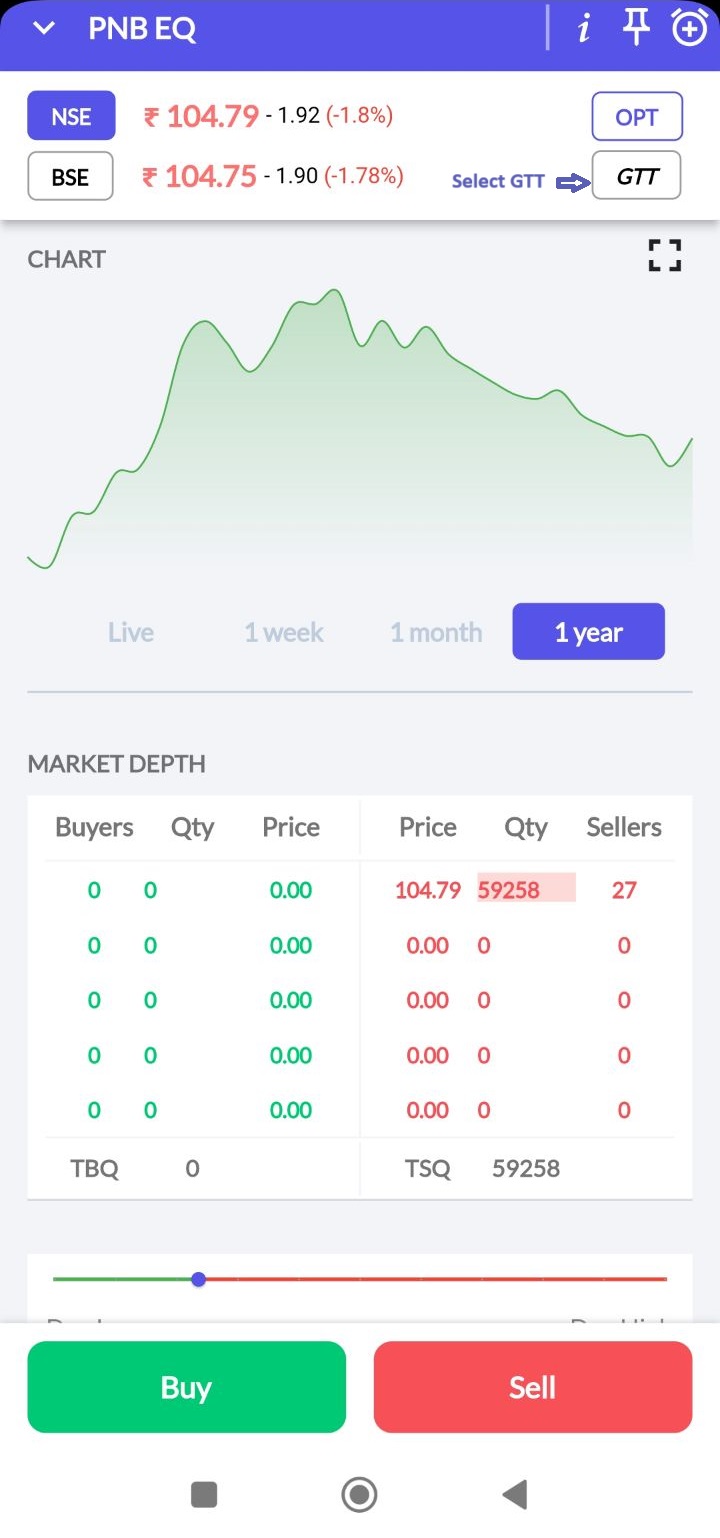Select the NSE exchange toggle
The width and height of the screenshot is (720, 1538).
(71, 116)
